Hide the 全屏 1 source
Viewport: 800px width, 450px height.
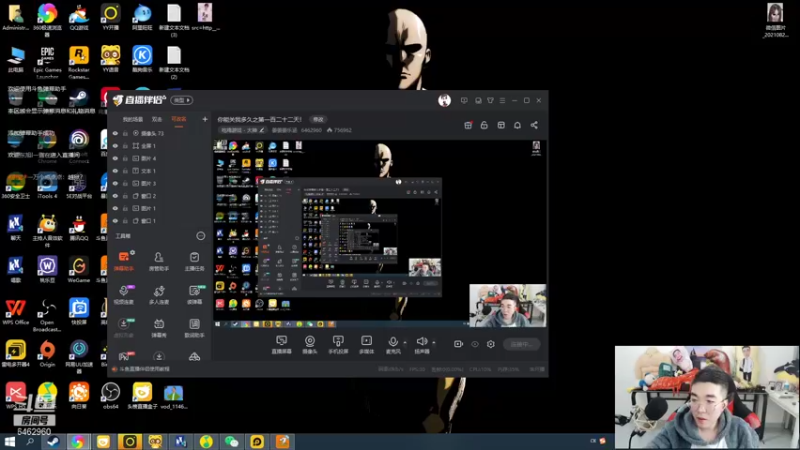click(x=115, y=146)
